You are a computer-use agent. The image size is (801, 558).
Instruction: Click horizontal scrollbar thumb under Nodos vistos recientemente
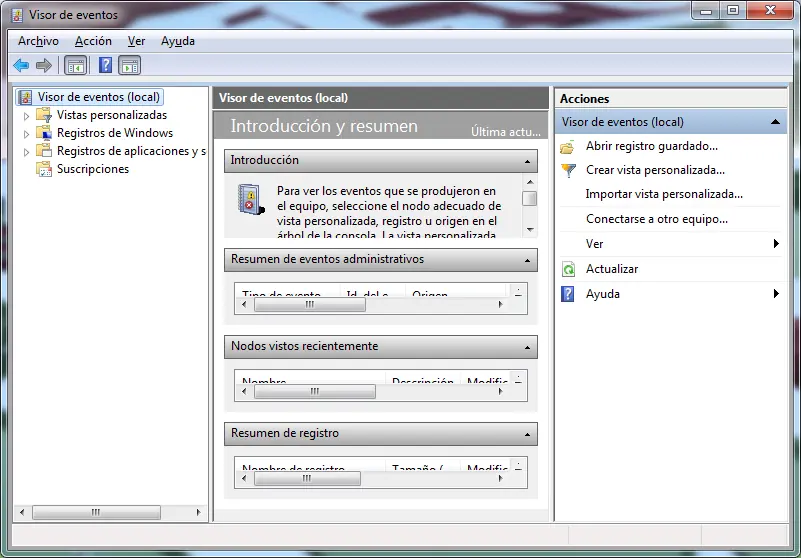[315, 391]
